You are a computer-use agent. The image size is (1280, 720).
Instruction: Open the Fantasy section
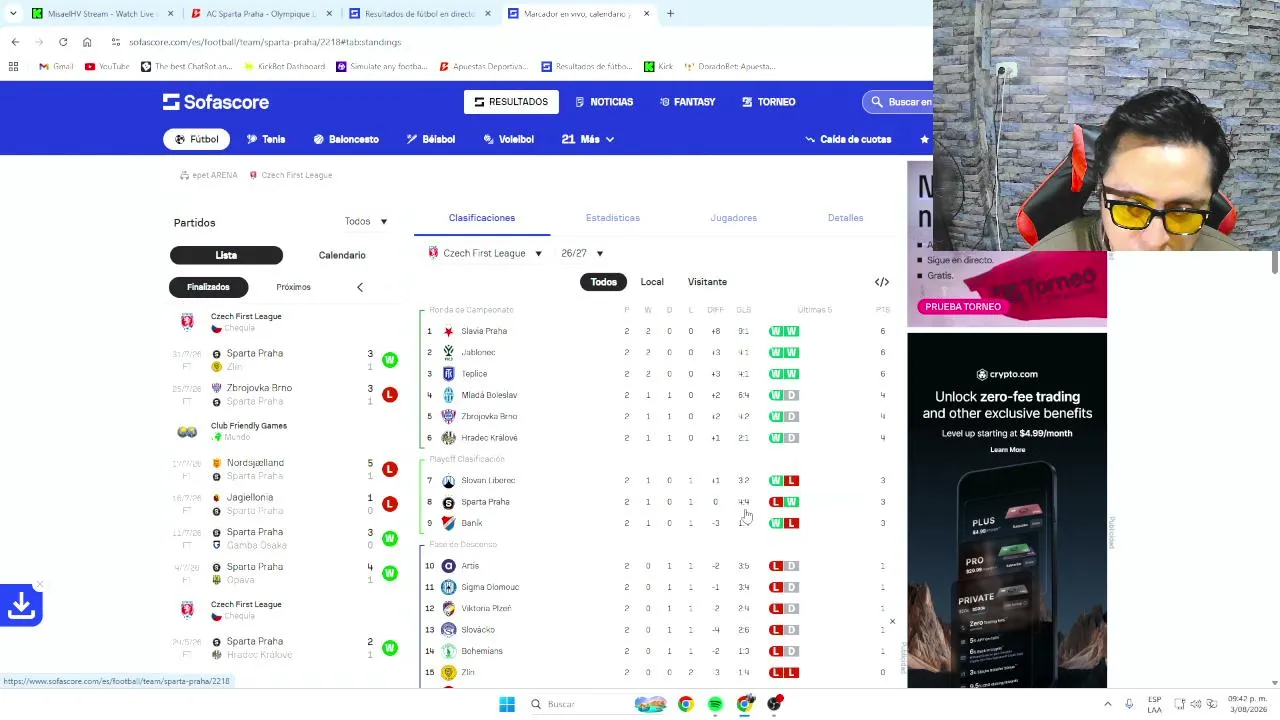point(687,102)
